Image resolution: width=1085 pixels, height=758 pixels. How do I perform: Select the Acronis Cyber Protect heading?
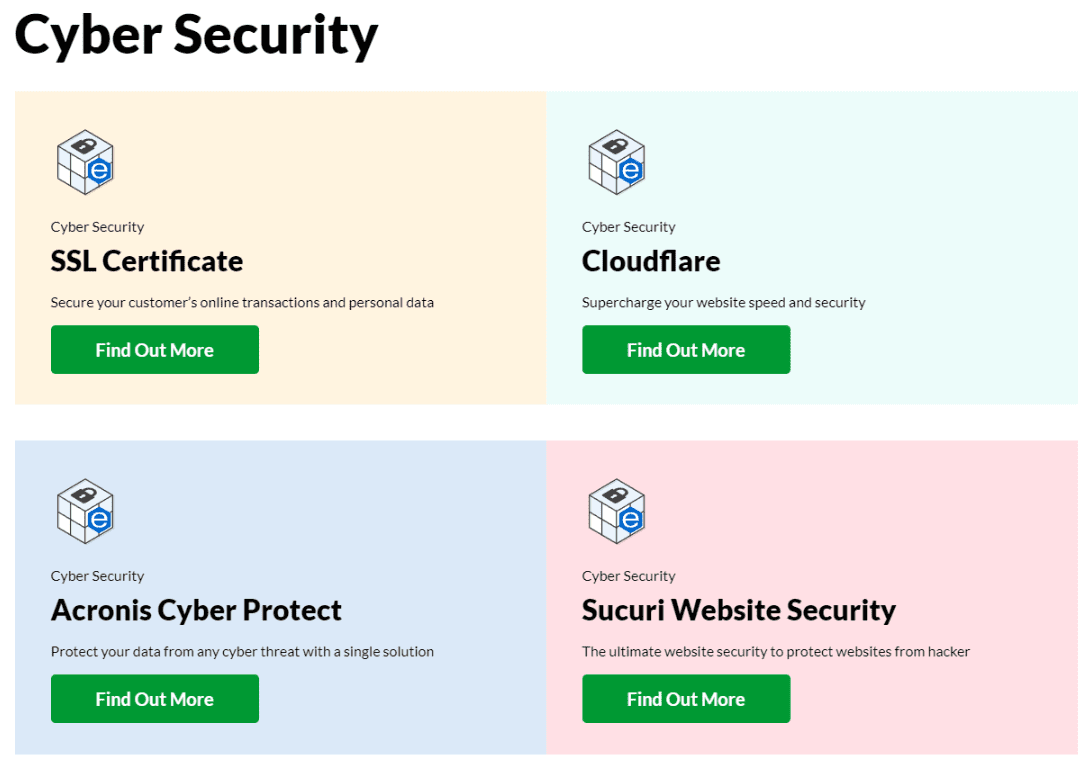(196, 611)
